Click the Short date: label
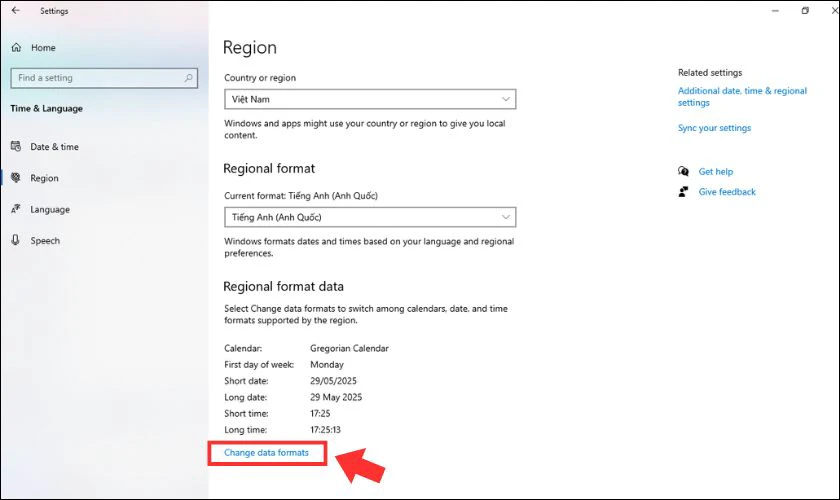The height and width of the screenshot is (500, 840). [x=246, y=381]
